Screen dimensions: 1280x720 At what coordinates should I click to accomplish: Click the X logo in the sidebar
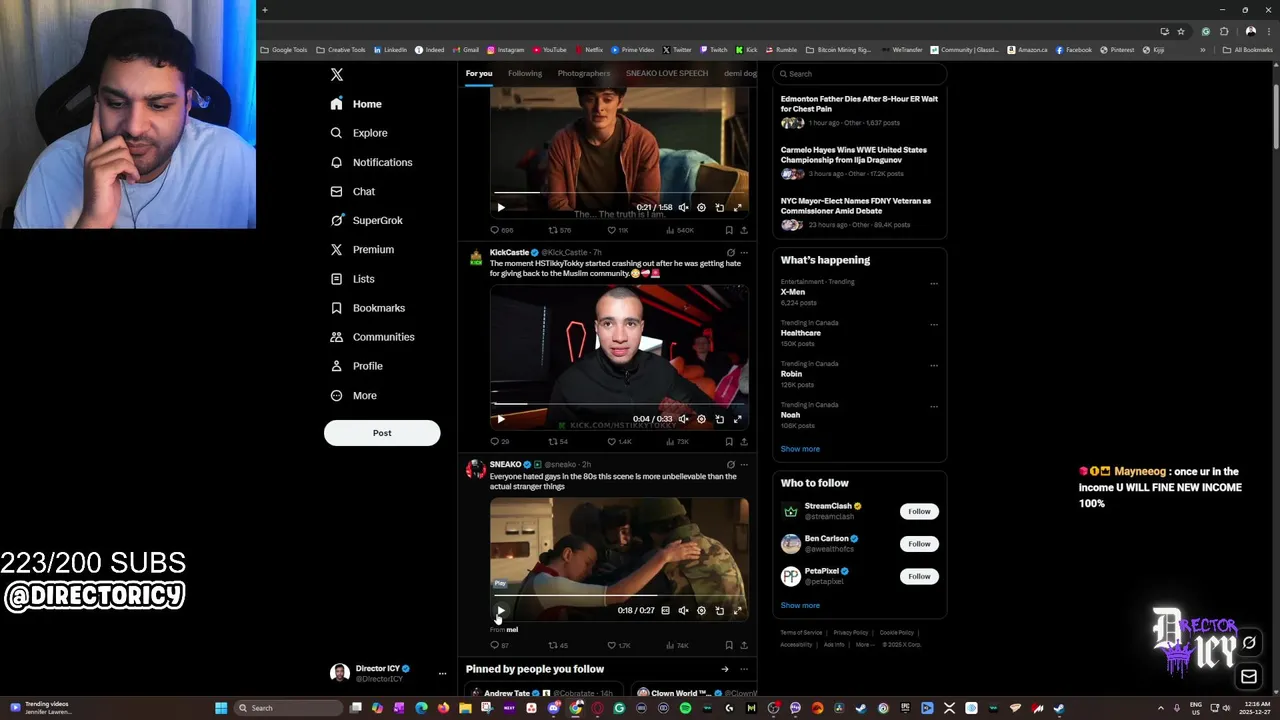click(337, 75)
